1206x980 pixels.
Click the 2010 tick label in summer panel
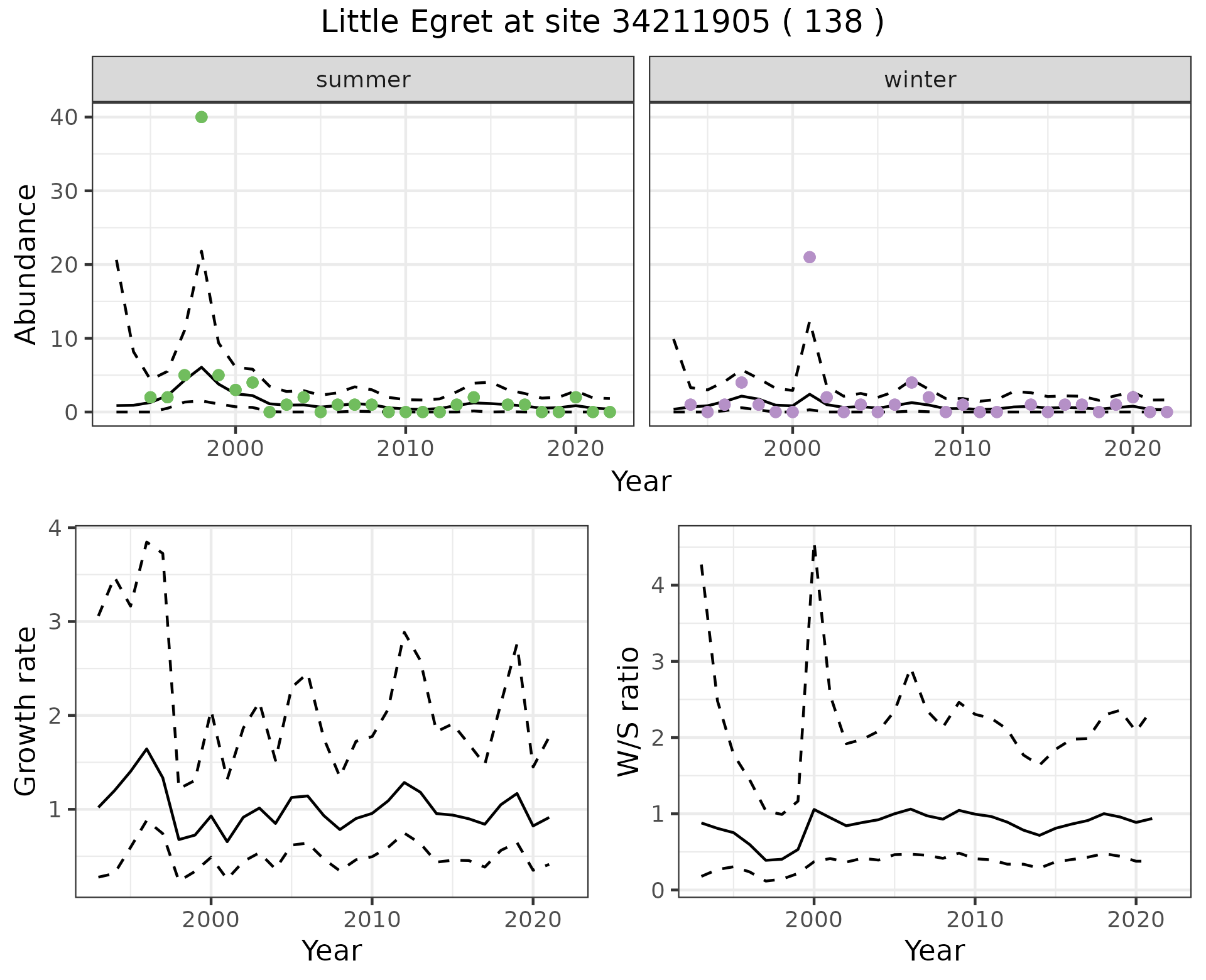click(x=405, y=449)
